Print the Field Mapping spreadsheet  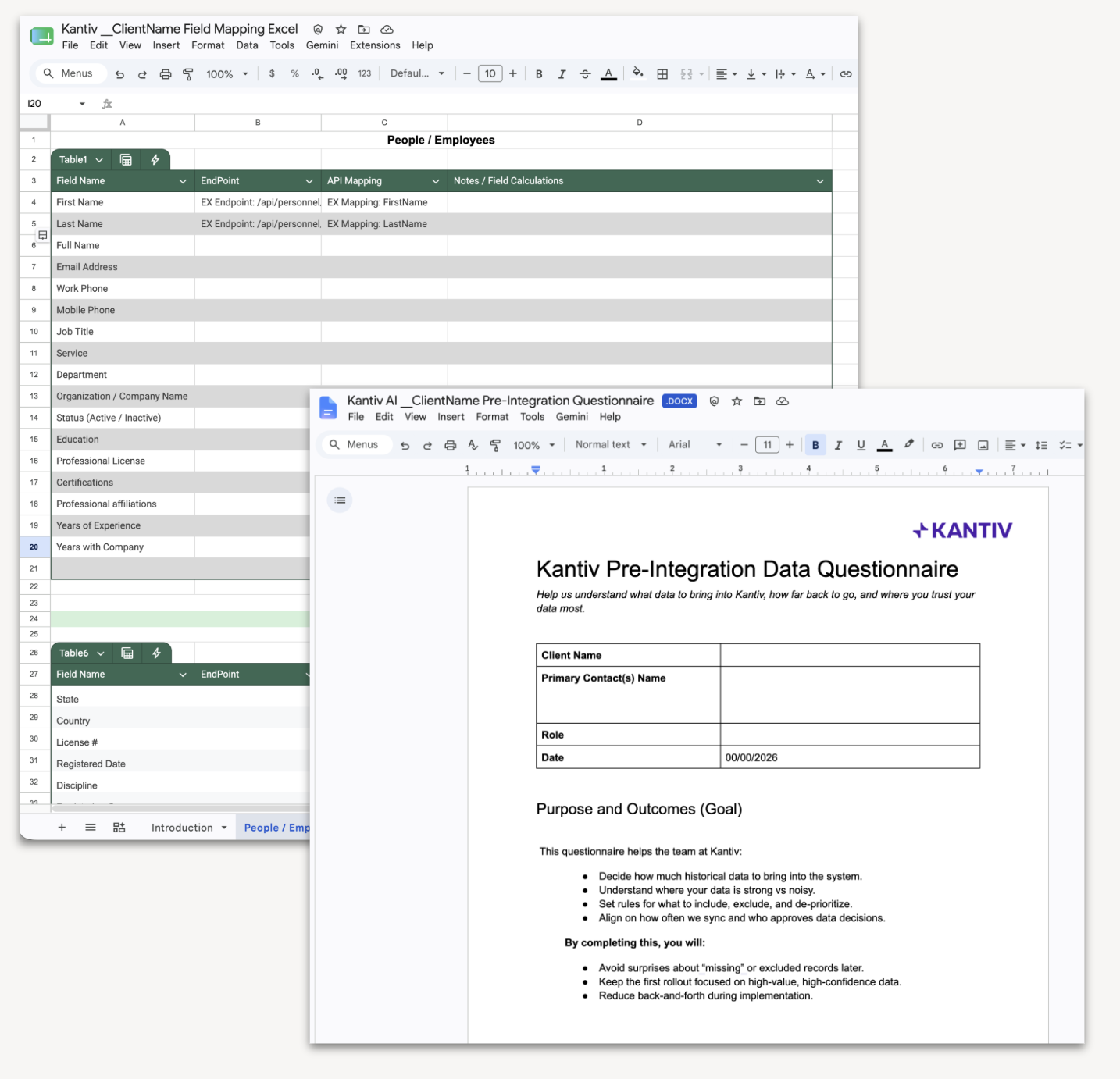(x=166, y=74)
